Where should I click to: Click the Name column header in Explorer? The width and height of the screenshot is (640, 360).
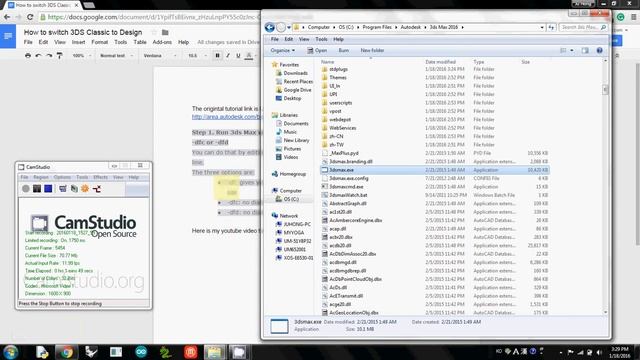coord(327,62)
